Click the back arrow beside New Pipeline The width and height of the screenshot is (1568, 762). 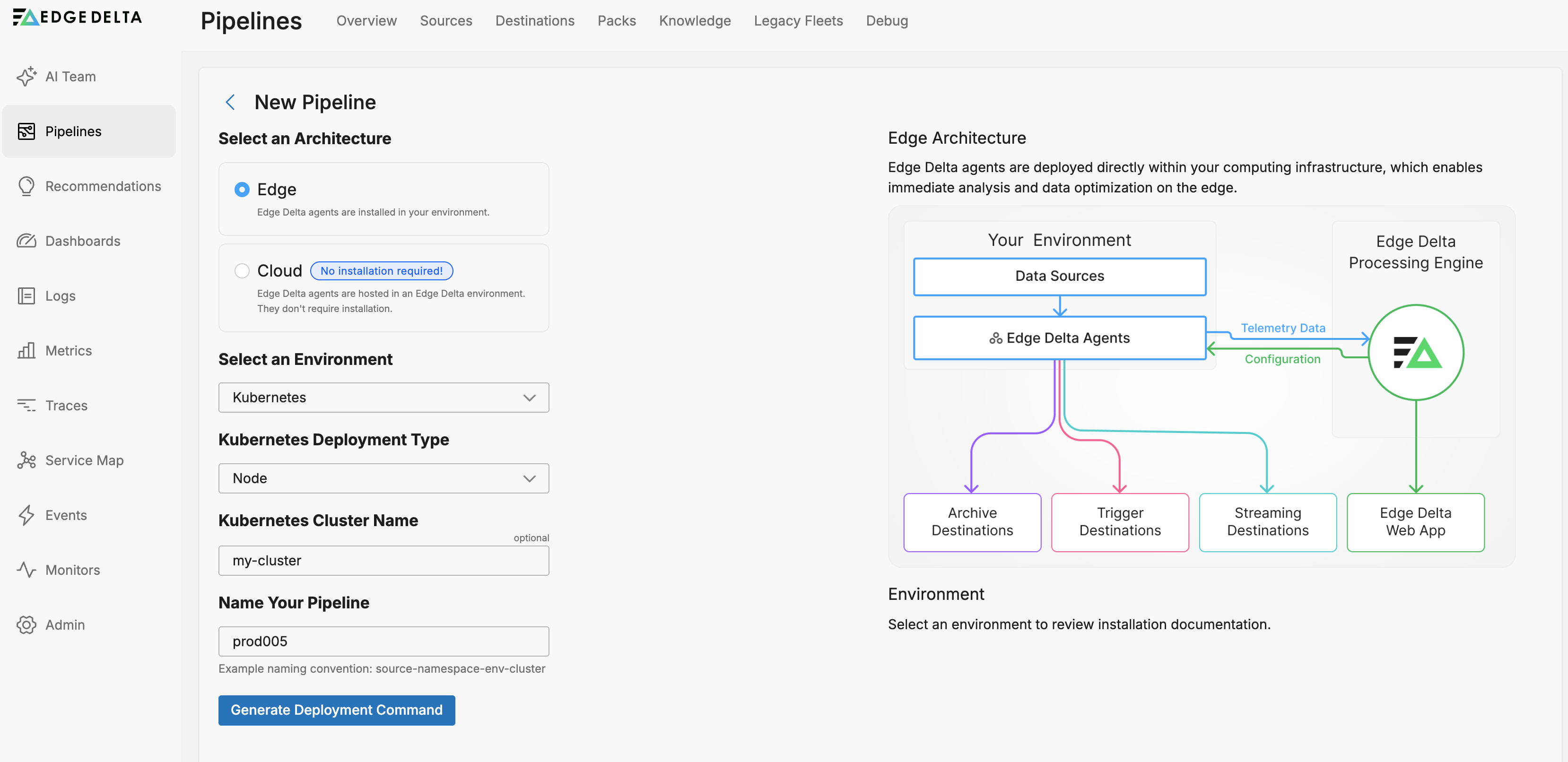tap(230, 102)
